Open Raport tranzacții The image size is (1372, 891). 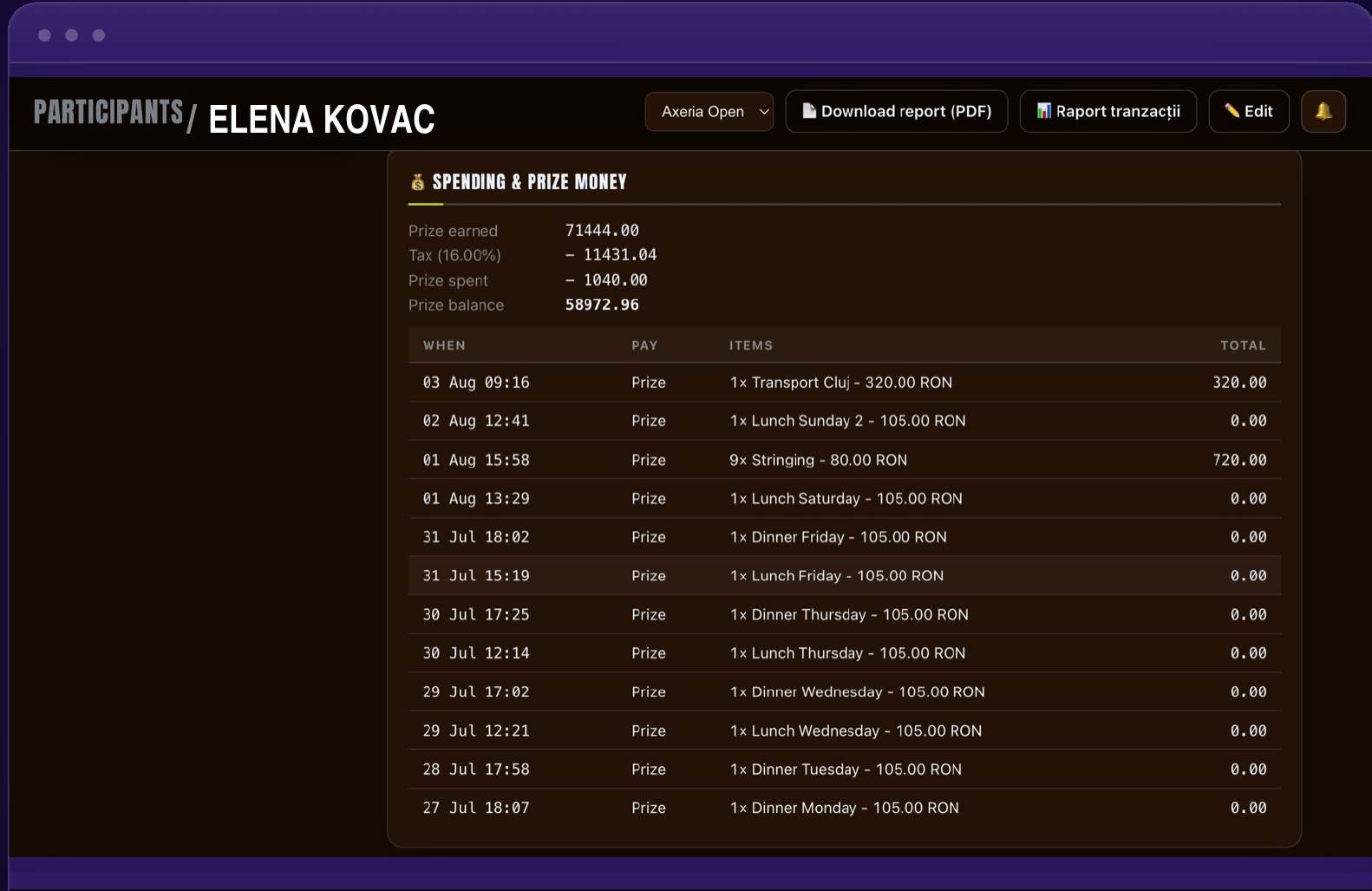(1108, 111)
